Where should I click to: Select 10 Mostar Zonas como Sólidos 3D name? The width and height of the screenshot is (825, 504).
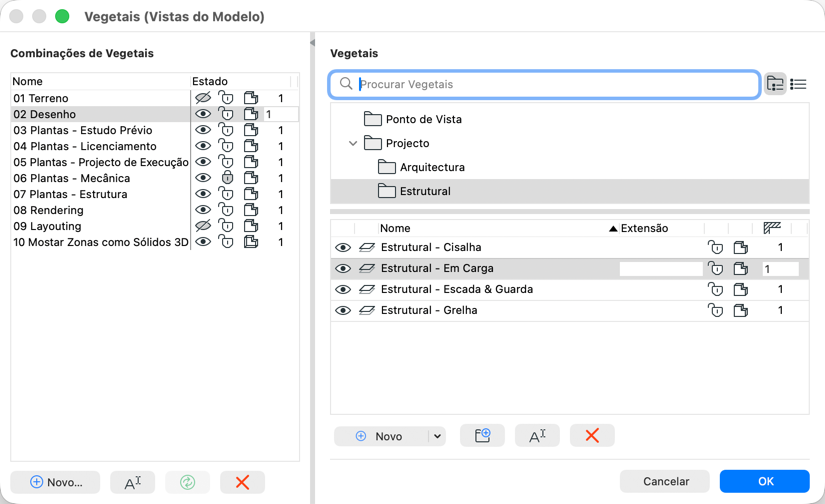(100, 242)
